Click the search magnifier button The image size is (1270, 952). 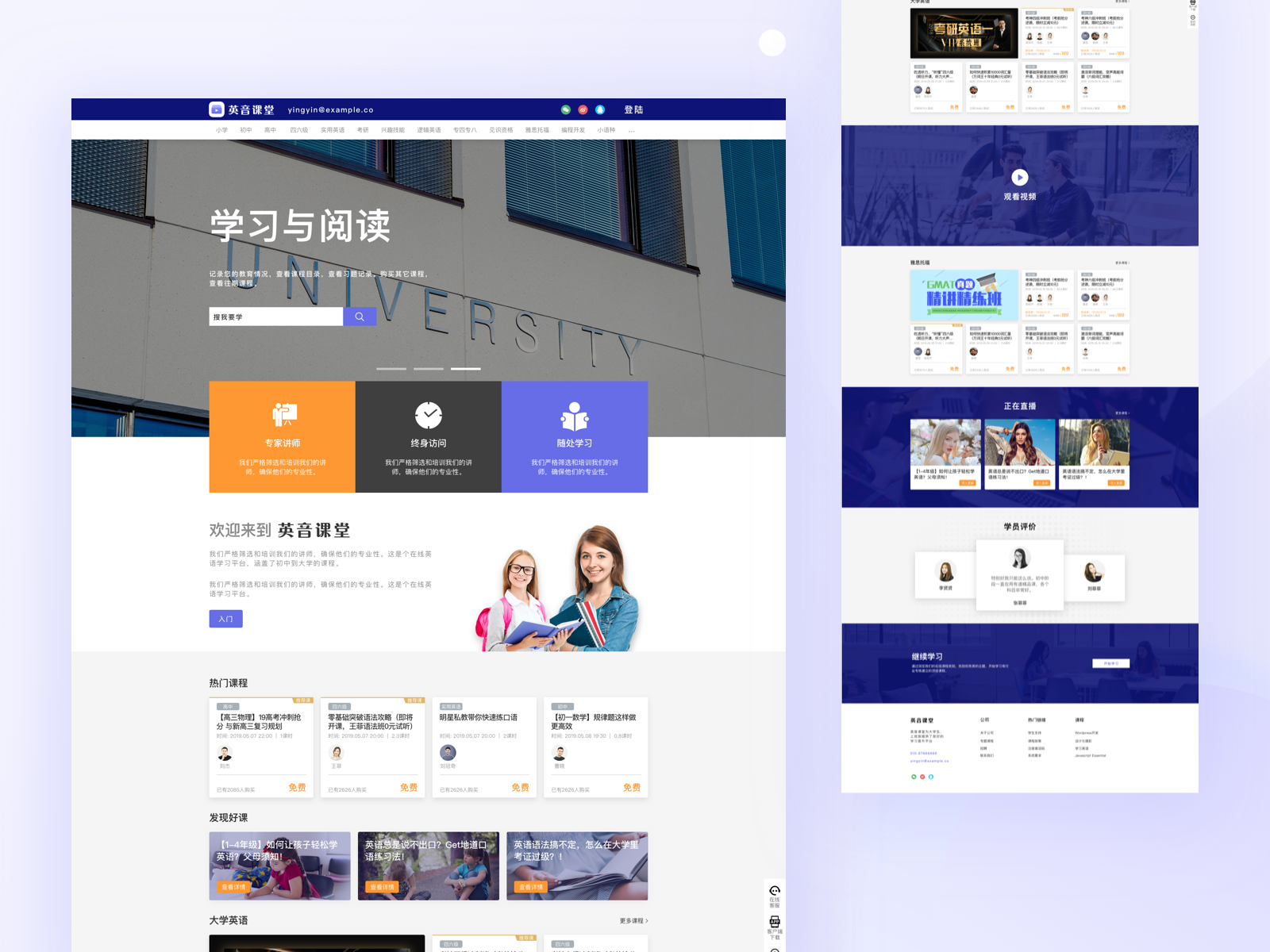(x=360, y=317)
